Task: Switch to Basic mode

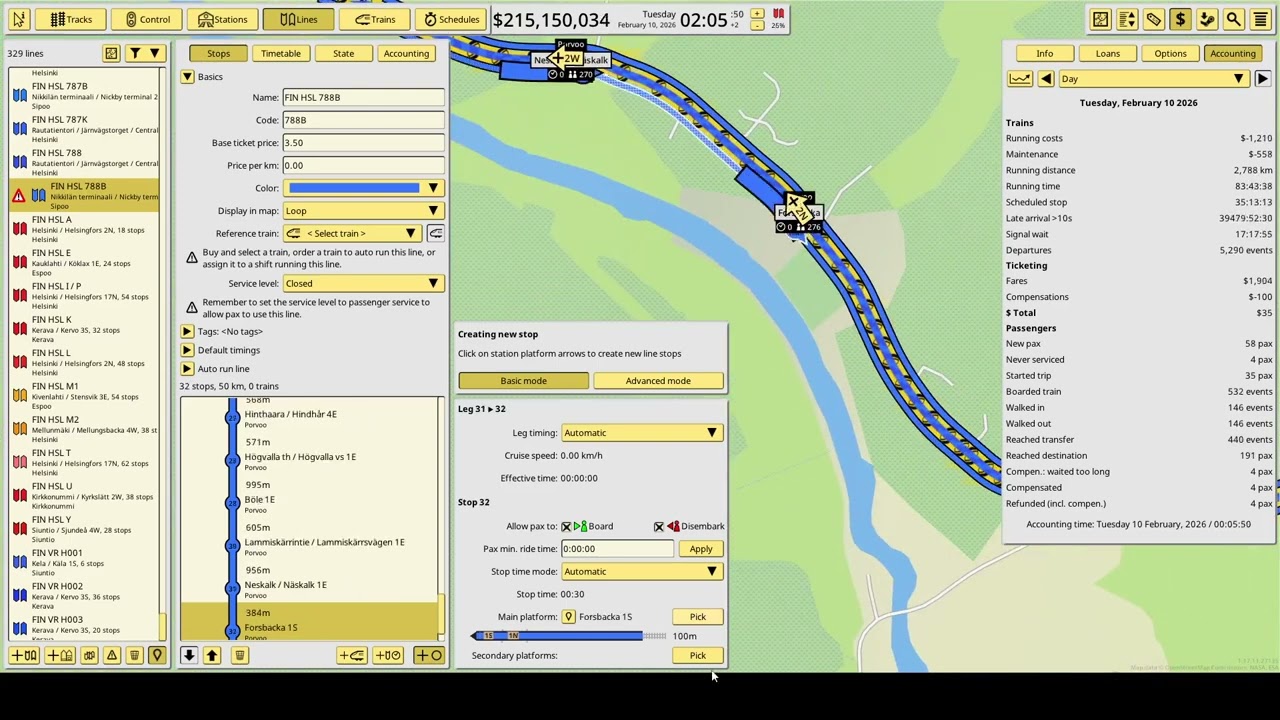Action: click(524, 380)
